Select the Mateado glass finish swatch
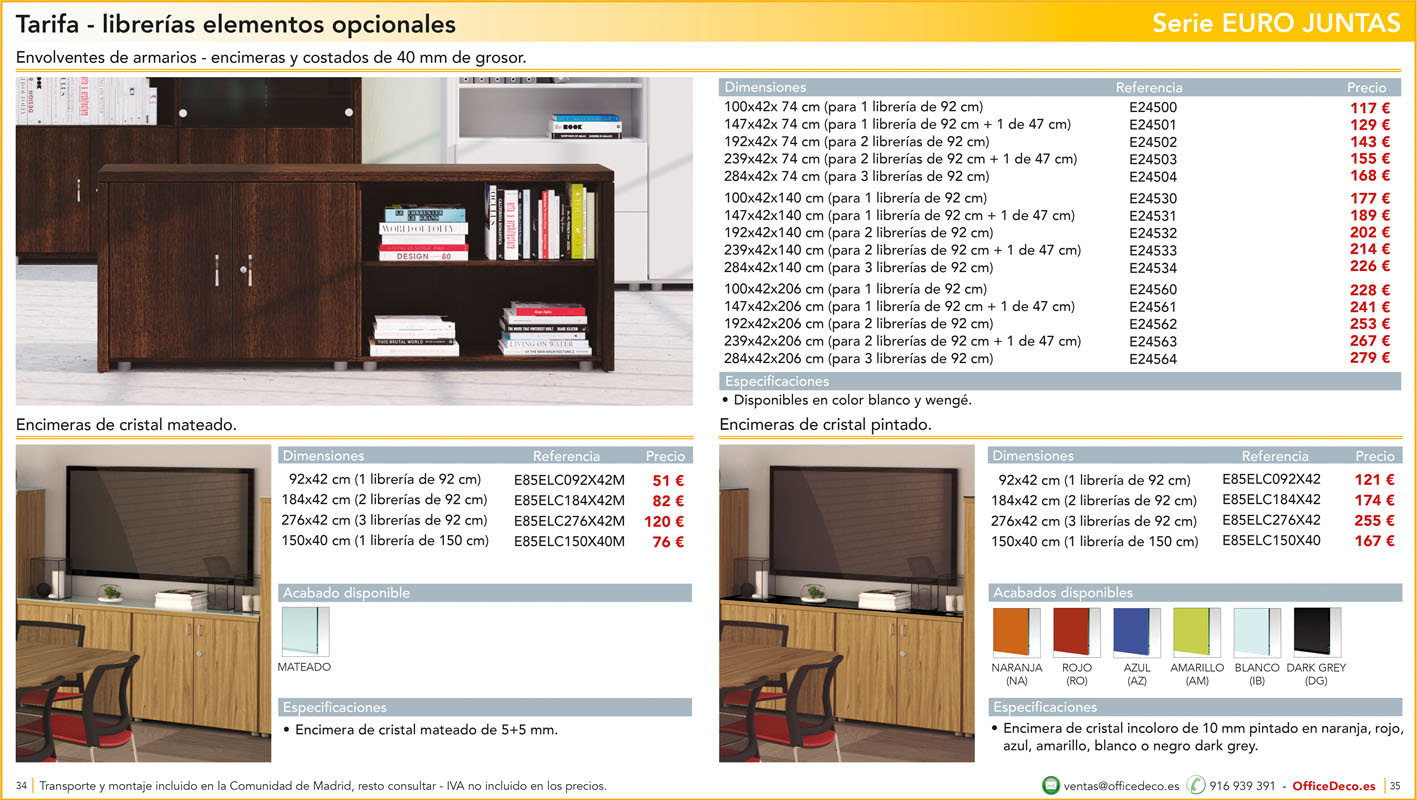 [x=305, y=632]
